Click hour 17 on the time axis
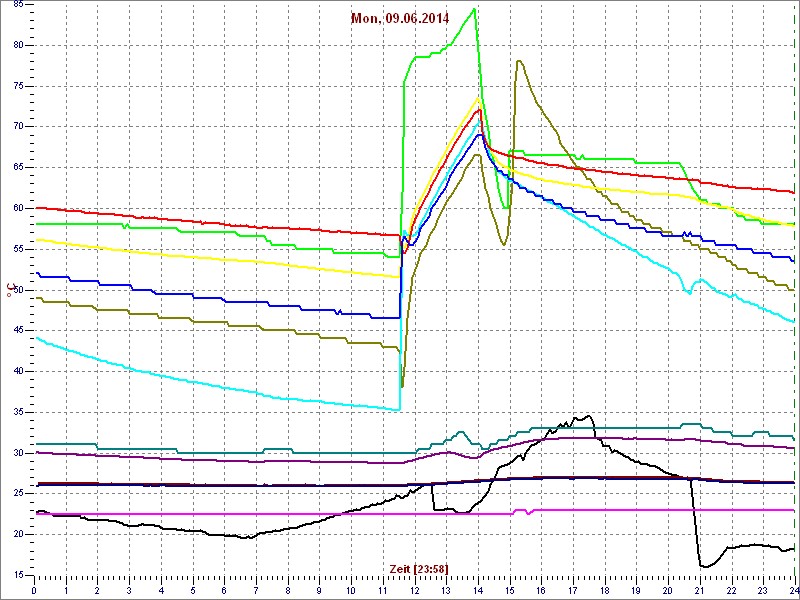The width and height of the screenshot is (800, 600). click(x=573, y=590)
